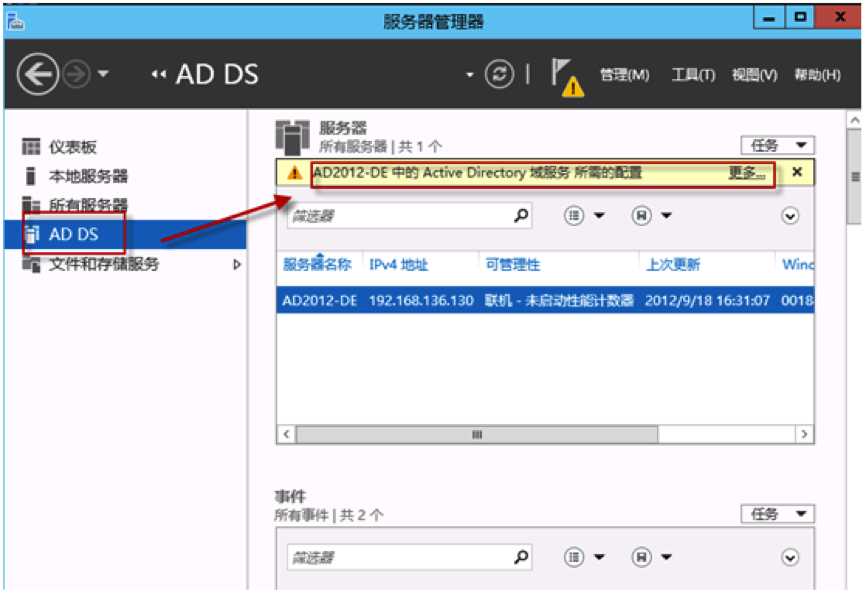Open navigation history dropdown beside forward arrow
Image resolution: width=865 pixels, height=593 pixels.
tap(103, 73)
